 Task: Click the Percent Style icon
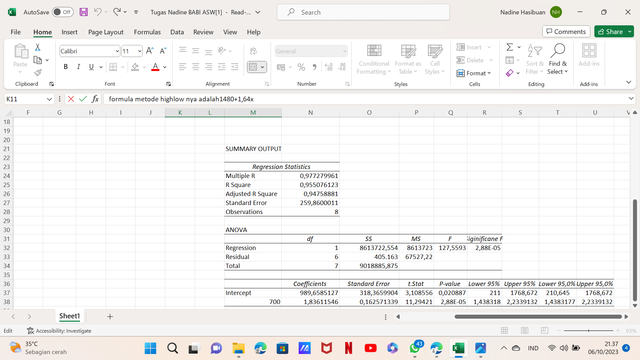tap(301, 67)
